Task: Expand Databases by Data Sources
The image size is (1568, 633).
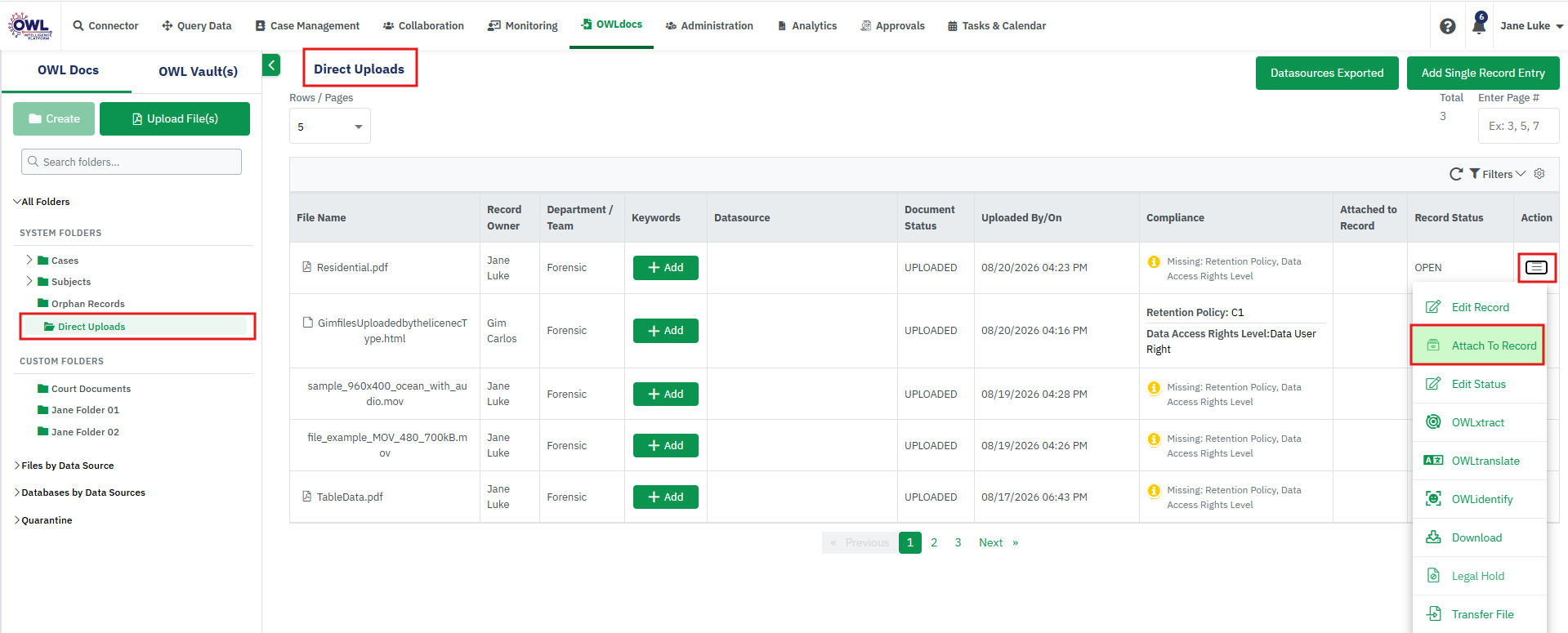Action: point(17,493)
